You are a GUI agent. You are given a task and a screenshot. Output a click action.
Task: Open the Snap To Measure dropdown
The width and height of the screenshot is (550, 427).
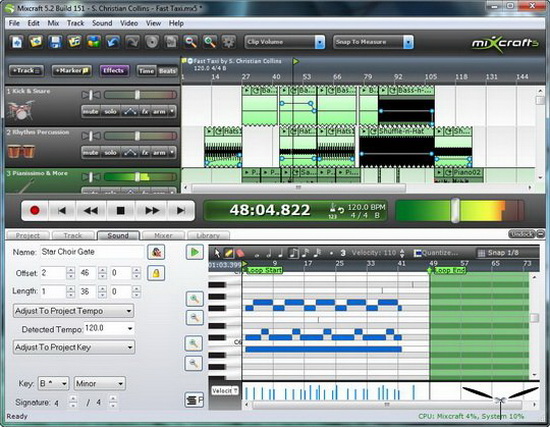[408, 42]
